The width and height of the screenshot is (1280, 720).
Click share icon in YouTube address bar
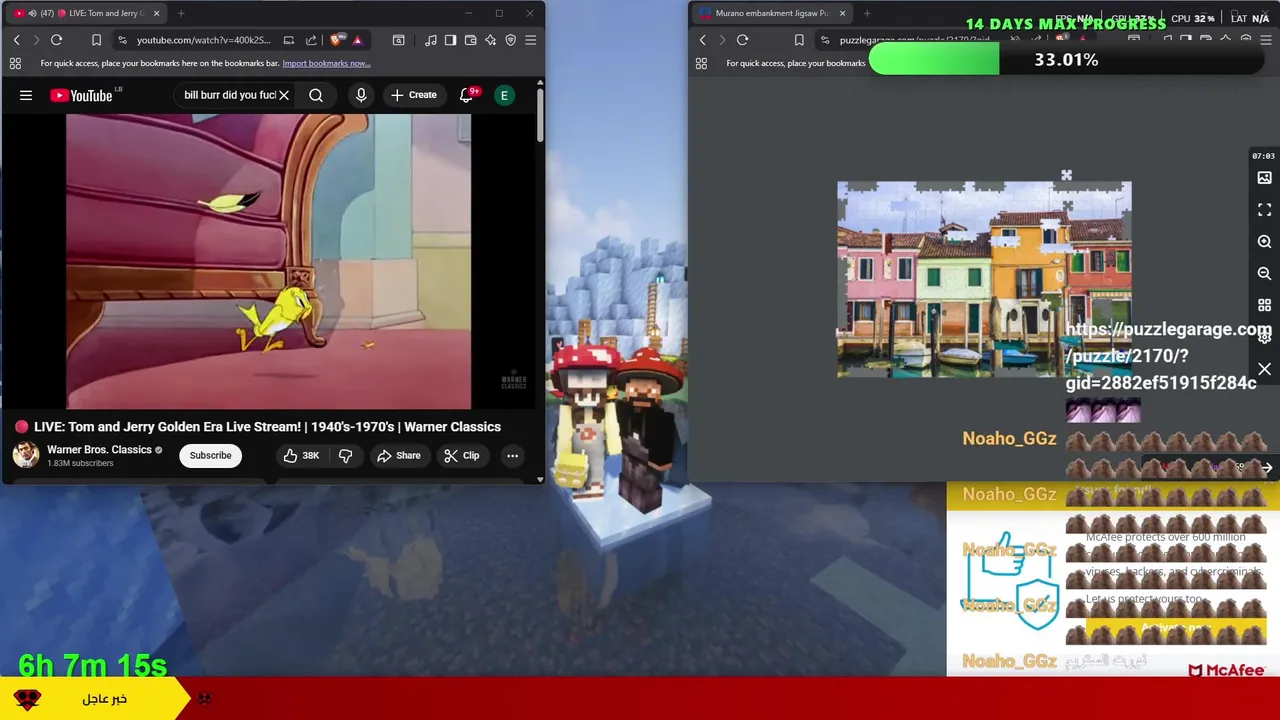311,40
